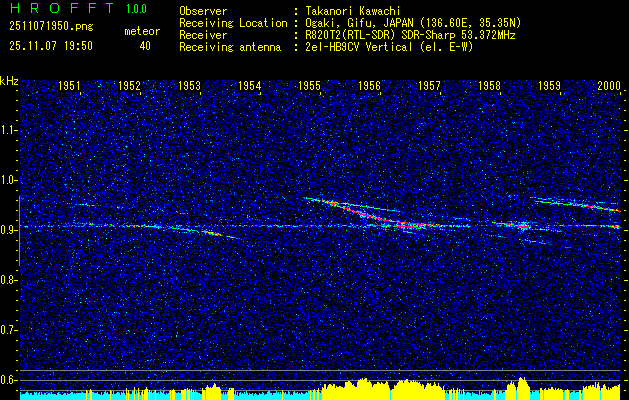Click the meteor count value 40
The image size is (629, 400).
tap(145, 46)
